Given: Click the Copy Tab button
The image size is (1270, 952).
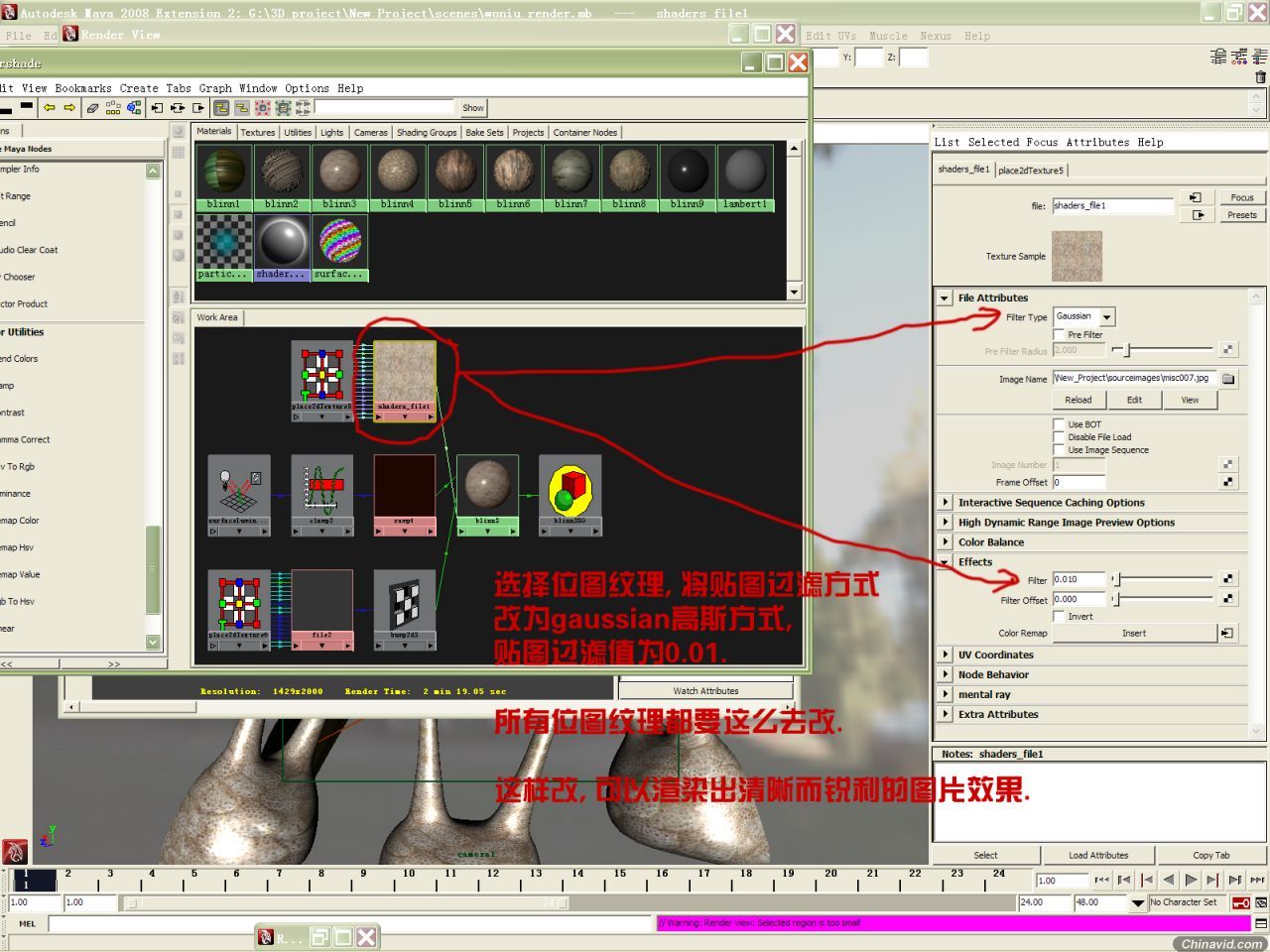Looking at the screenshot, I should click(1210, 855).
